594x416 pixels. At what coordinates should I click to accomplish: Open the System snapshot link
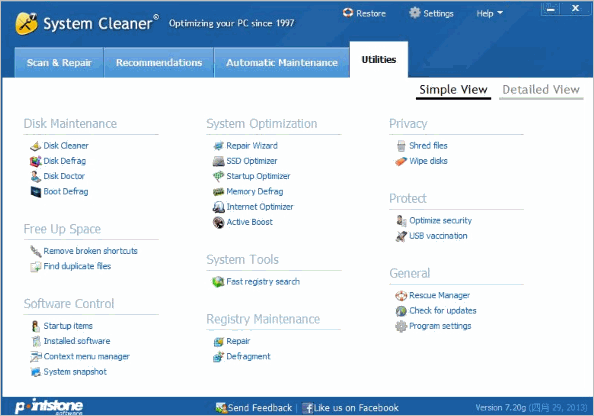point(75,372)
